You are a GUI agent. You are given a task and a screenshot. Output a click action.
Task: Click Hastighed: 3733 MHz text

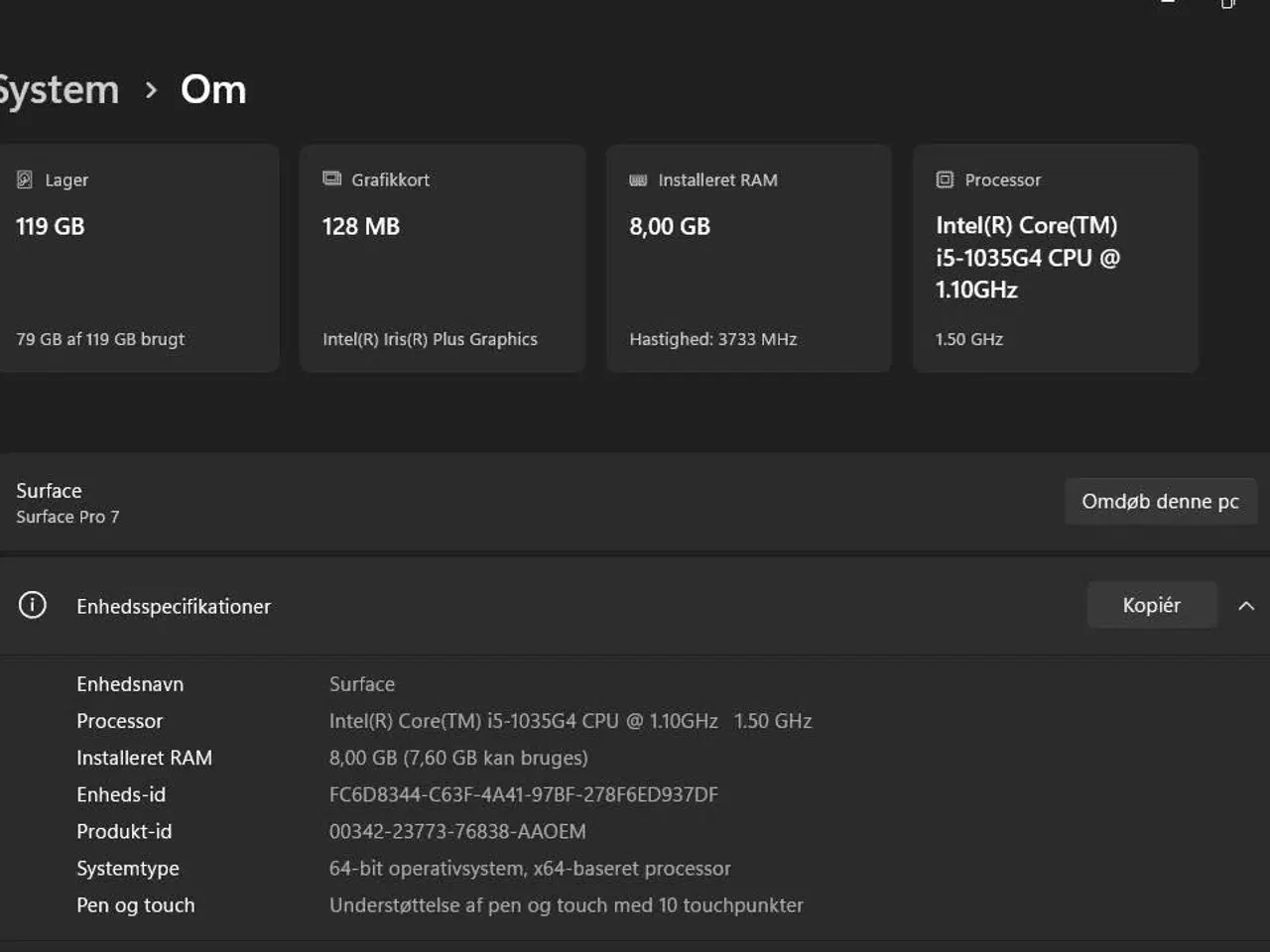click(713, 339)
